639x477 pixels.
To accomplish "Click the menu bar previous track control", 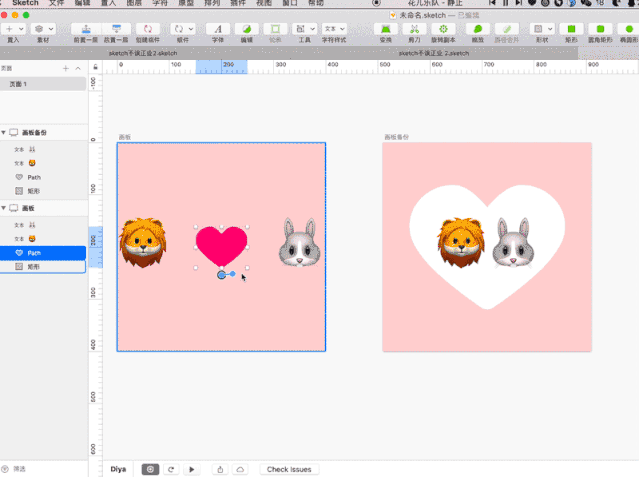I will [x=492, y=3].
